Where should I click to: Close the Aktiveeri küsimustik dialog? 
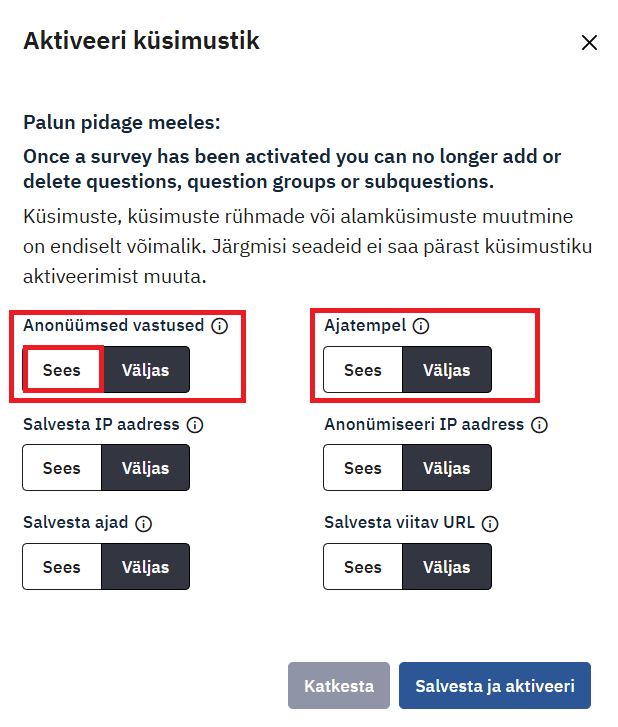tap(589, 42)
